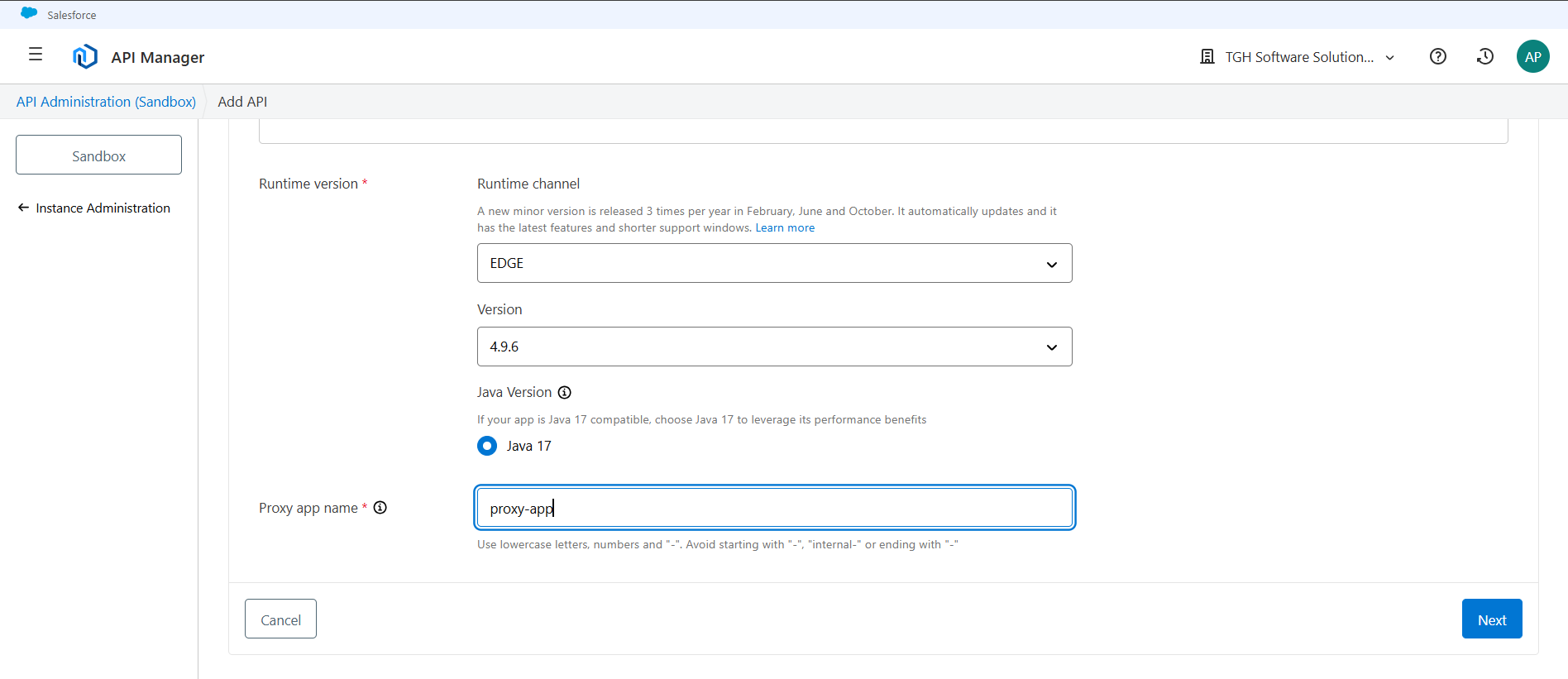
Task: Click the Runtime channel heading
Action: point(528,184)
